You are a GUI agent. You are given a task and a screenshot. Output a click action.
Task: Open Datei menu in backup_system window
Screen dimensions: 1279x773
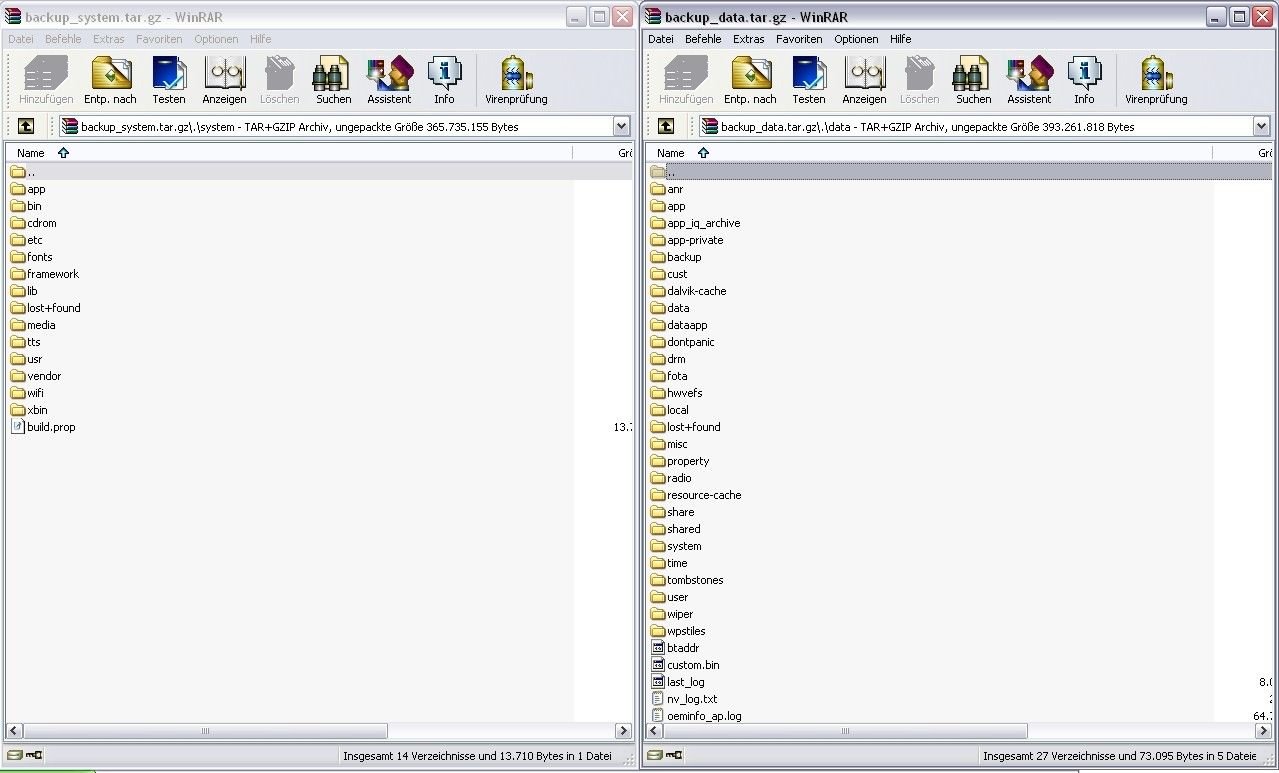coord(21,39)
